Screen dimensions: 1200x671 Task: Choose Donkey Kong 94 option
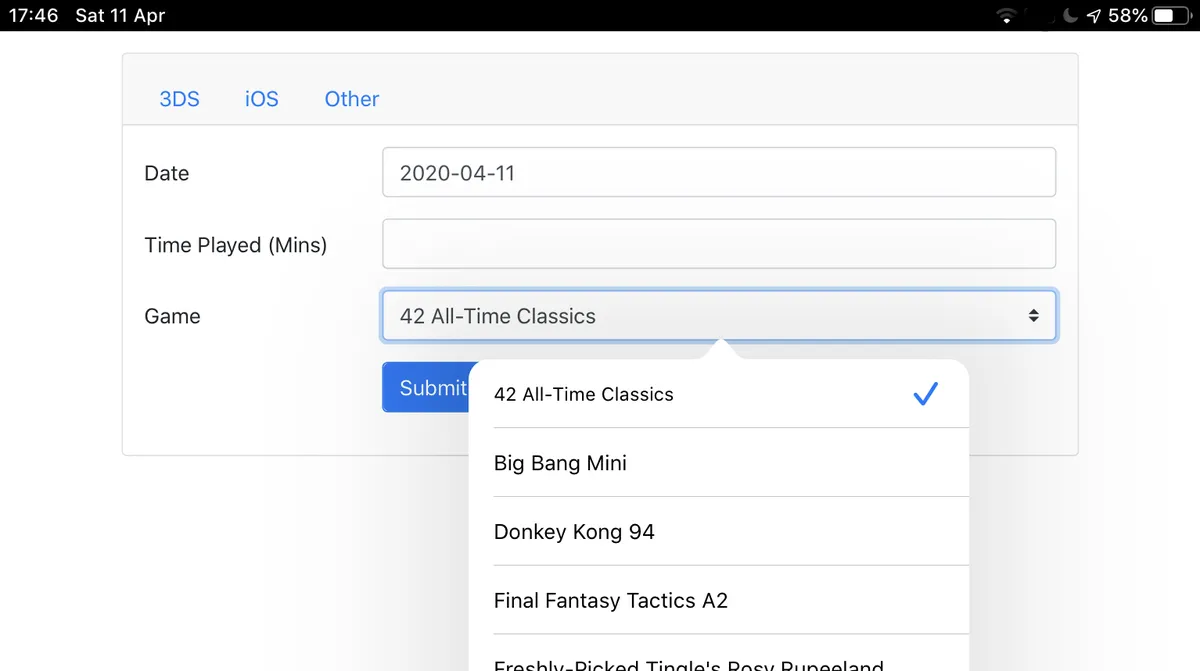click(x=718, y=532)
